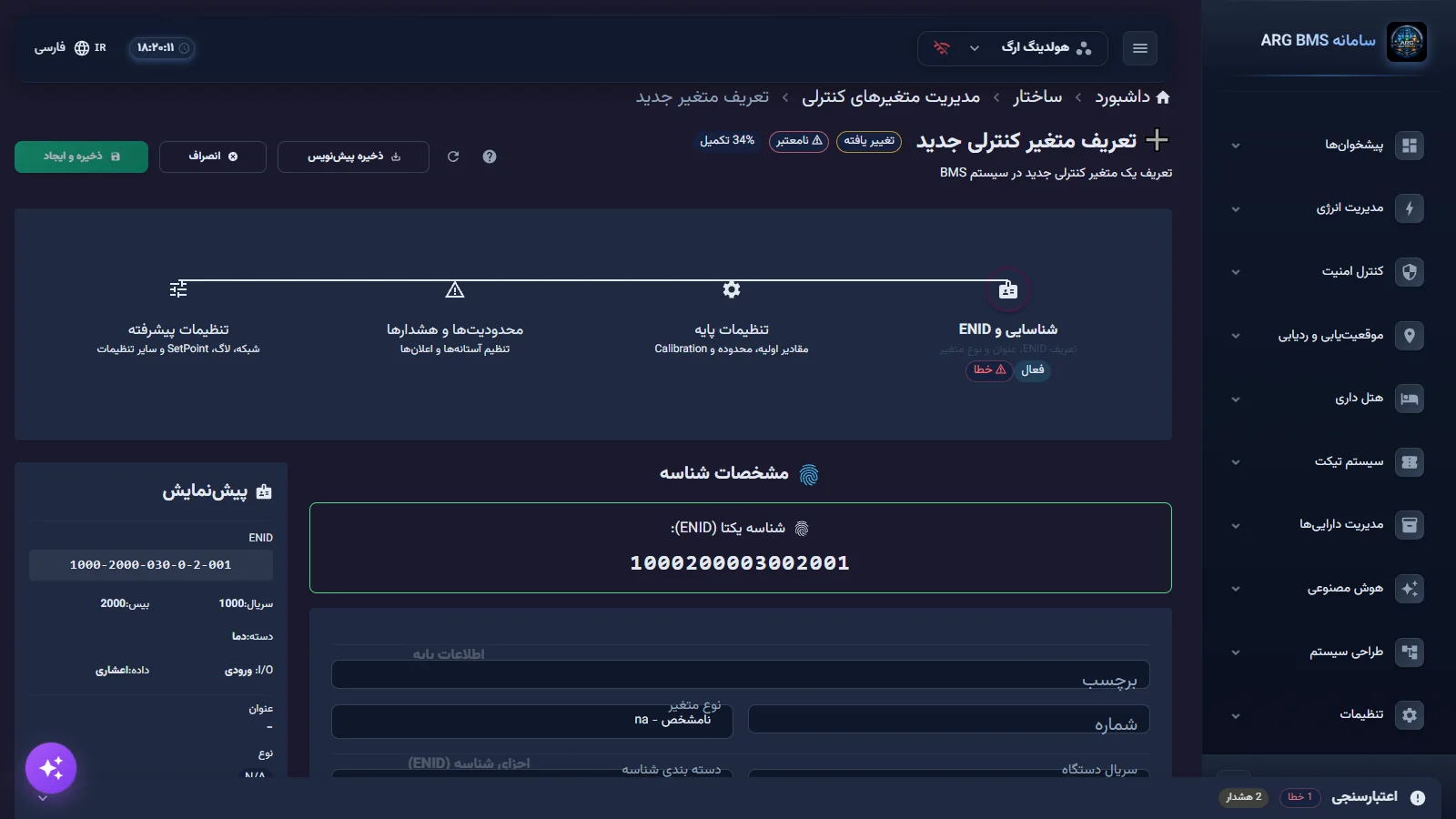The image size is (1456, 819).
Task: Expand مدیریت دارایی‌ها chevron arrow
Action: (1236, 526)
